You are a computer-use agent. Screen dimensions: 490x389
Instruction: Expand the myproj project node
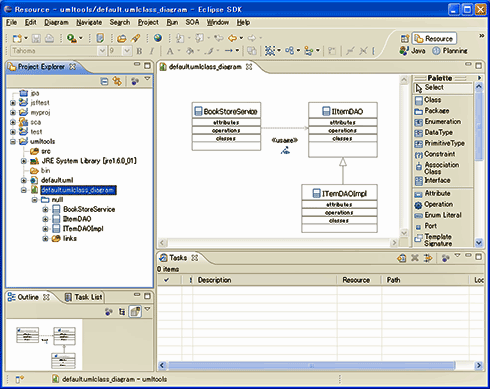point(13,112)
